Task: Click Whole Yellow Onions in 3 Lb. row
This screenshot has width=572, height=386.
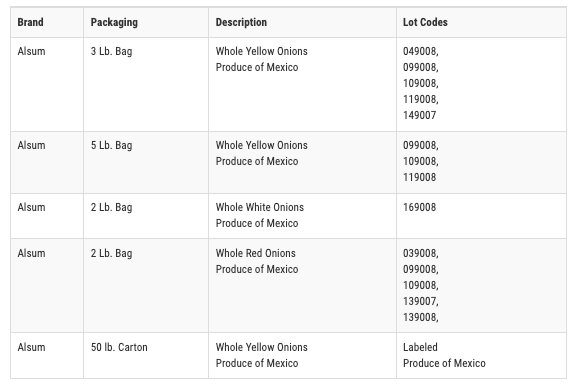Action: [x=262, y=51]
